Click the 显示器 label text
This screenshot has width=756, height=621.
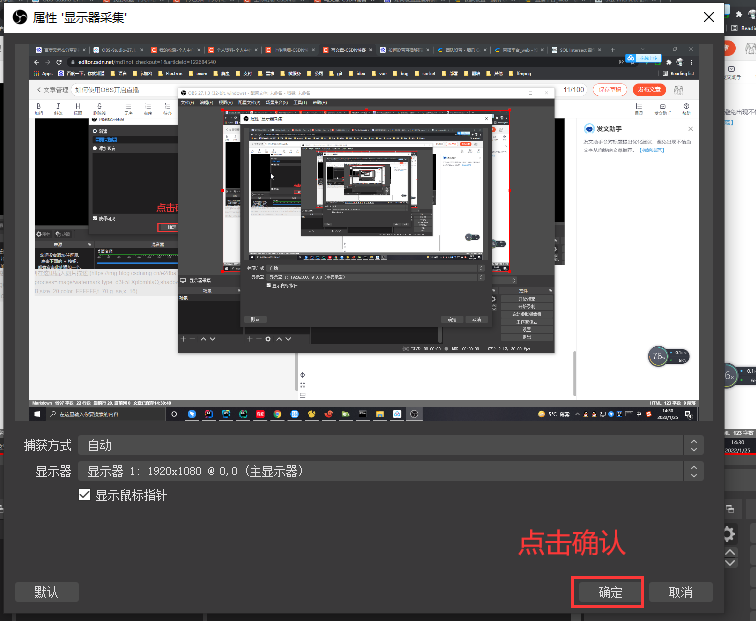pyautogui.click(x=53, y=471)
